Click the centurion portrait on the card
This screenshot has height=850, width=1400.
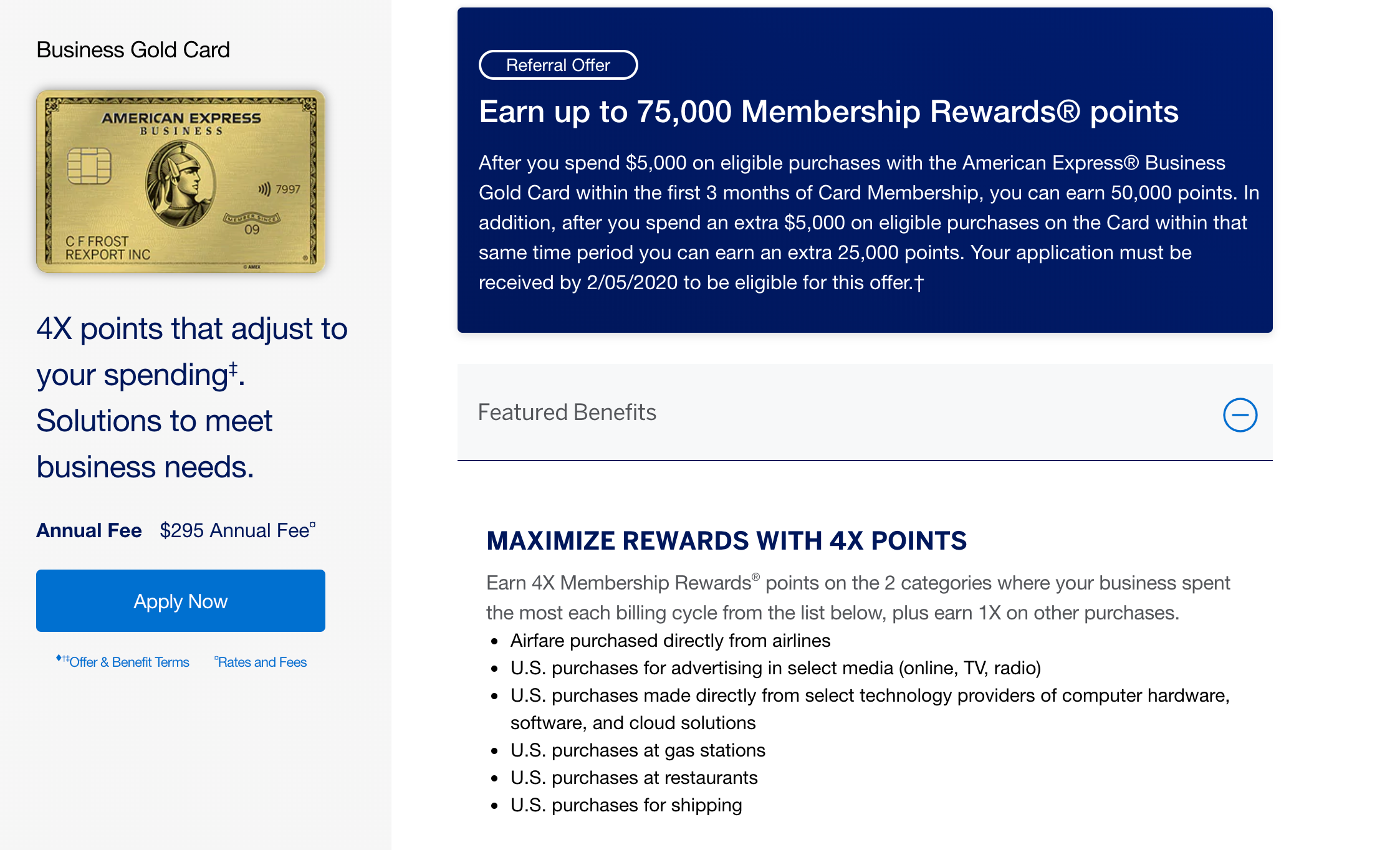(x=180, y=184)
